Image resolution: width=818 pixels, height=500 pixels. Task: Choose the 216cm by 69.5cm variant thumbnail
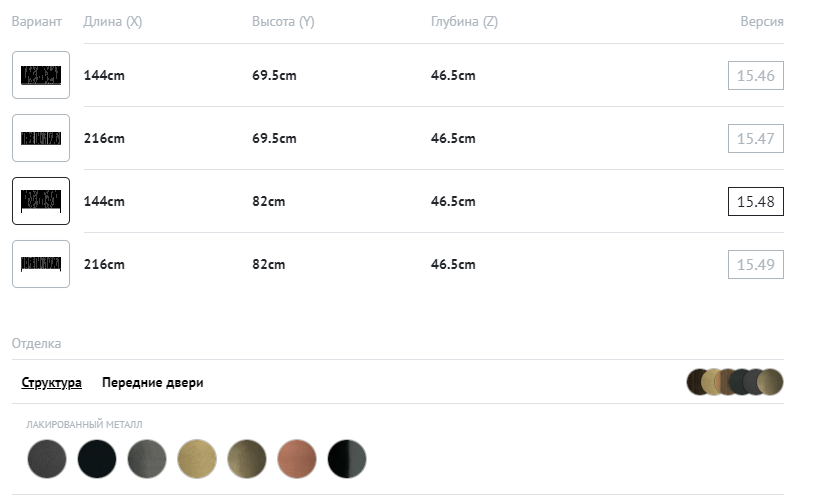coord(41,138)
